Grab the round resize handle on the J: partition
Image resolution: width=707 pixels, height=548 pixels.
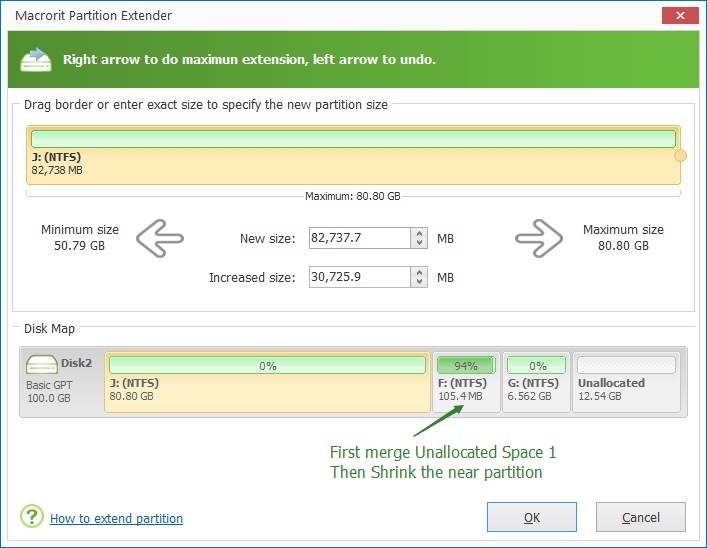click(x=680, y=156)
